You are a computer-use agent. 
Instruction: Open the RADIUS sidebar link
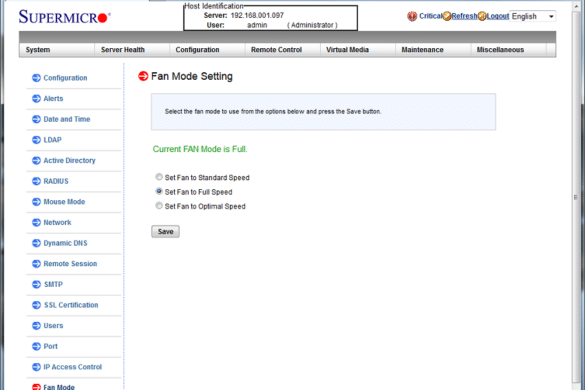[x=56, y=181]
